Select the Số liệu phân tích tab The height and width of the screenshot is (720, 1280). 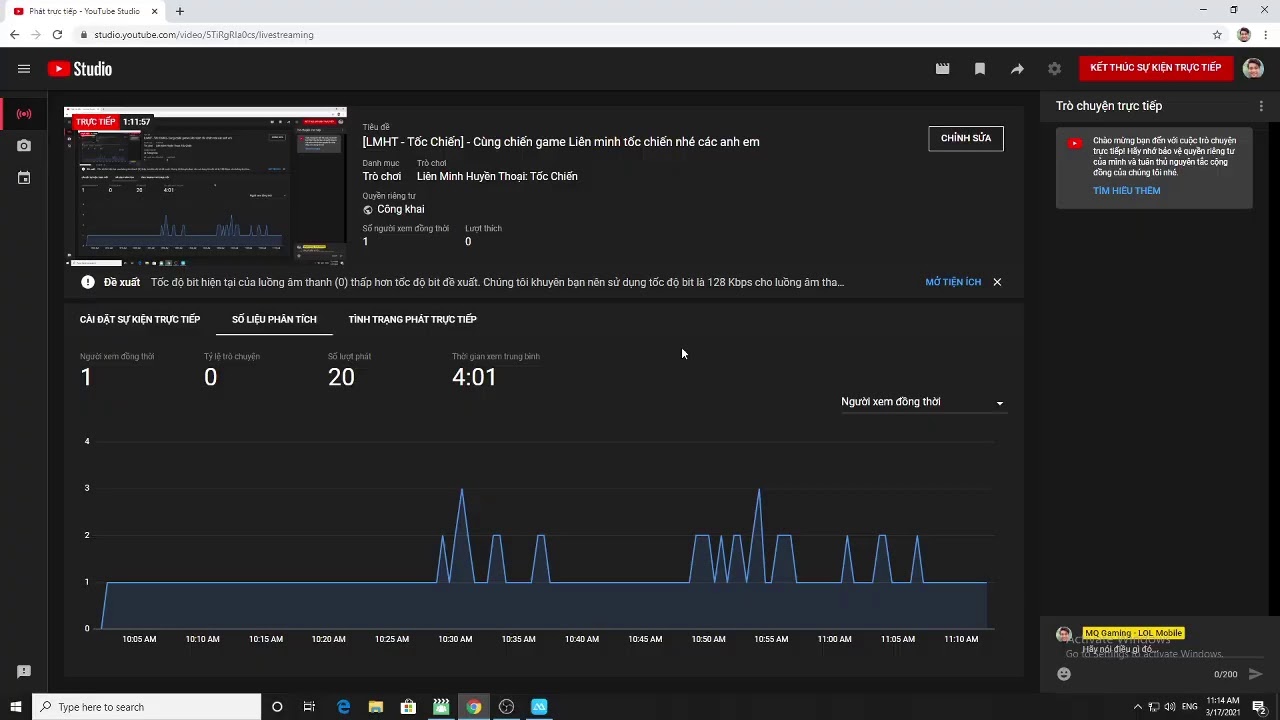tap(274, 319)
